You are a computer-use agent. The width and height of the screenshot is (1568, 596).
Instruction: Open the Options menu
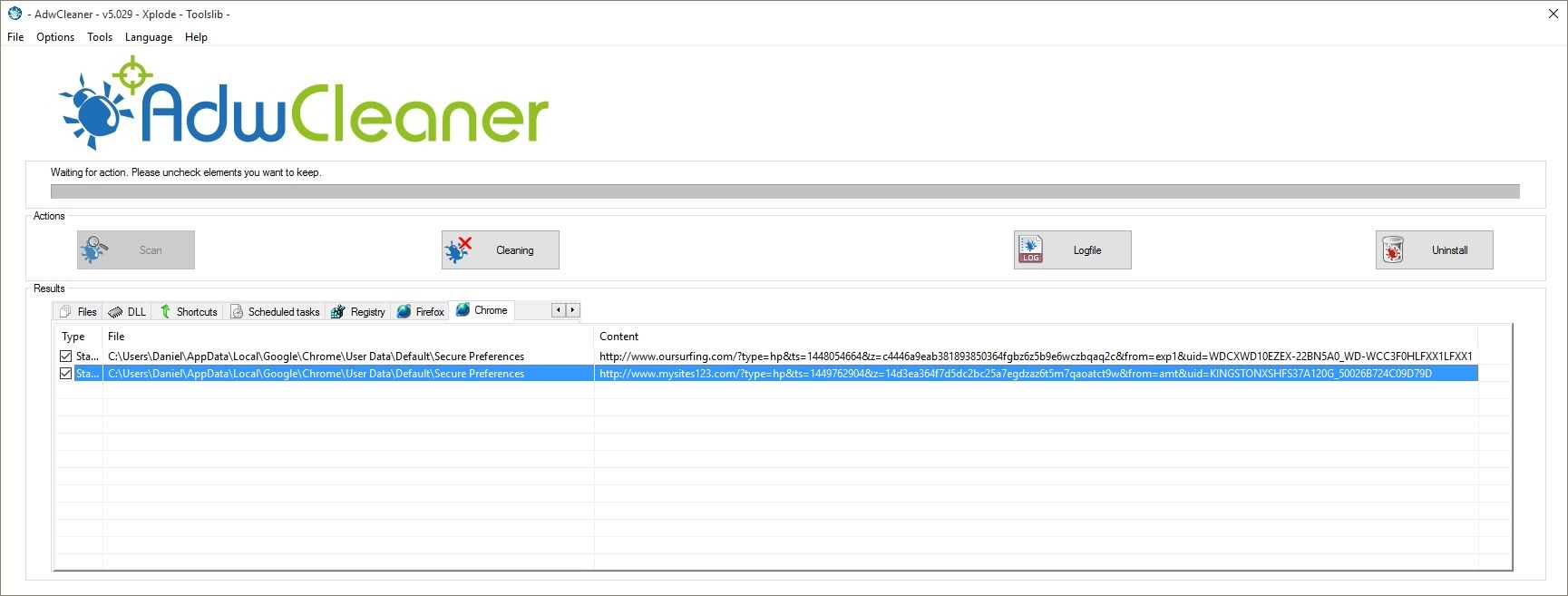tap(55, 37)
